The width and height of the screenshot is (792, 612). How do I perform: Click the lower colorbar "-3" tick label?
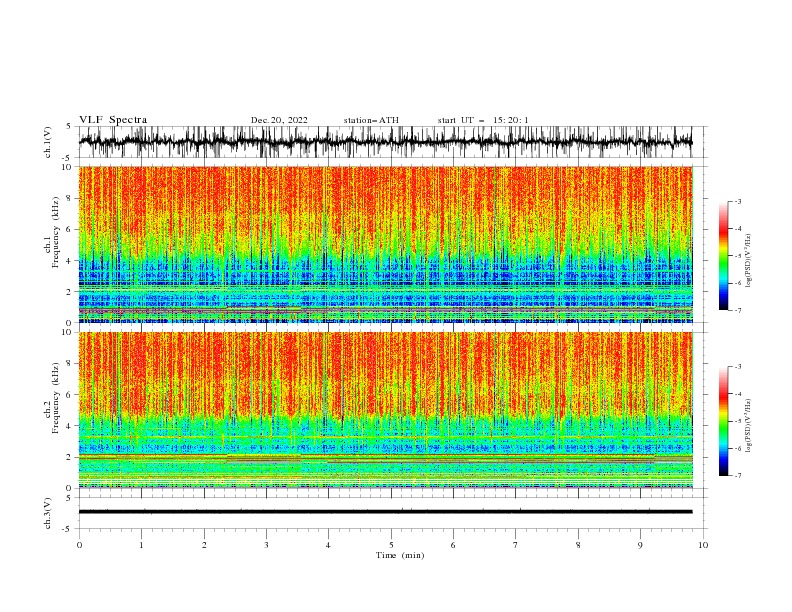(x=738, y=367)
